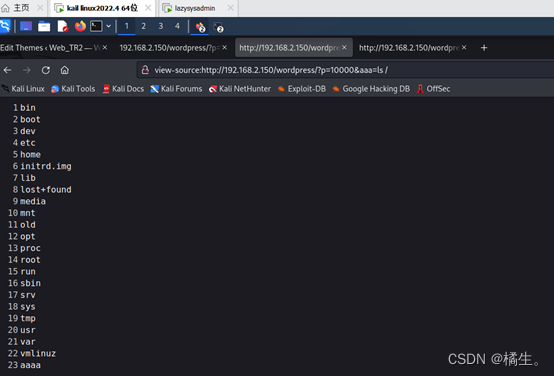
Task: Close the kali linux2022.4 VM tab
Action: 148,8
